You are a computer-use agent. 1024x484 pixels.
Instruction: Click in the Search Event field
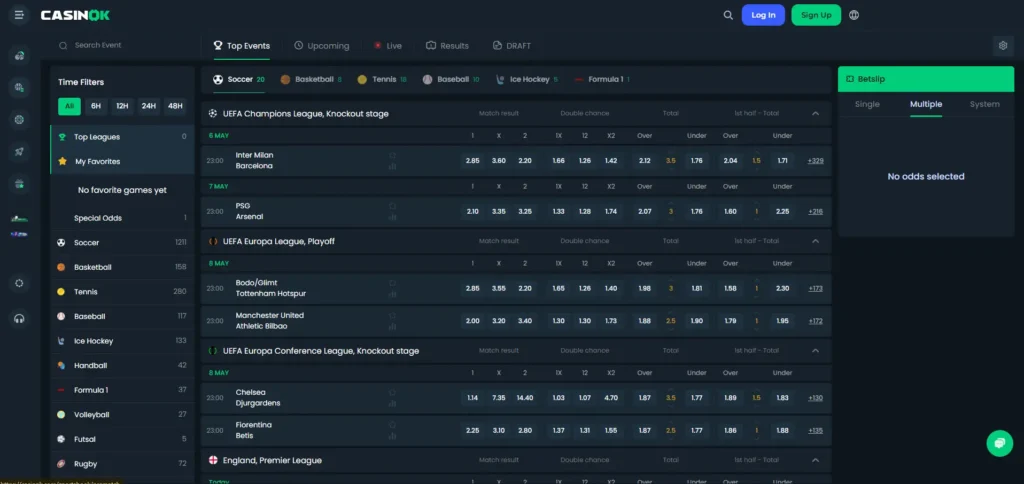click(127, 46)
